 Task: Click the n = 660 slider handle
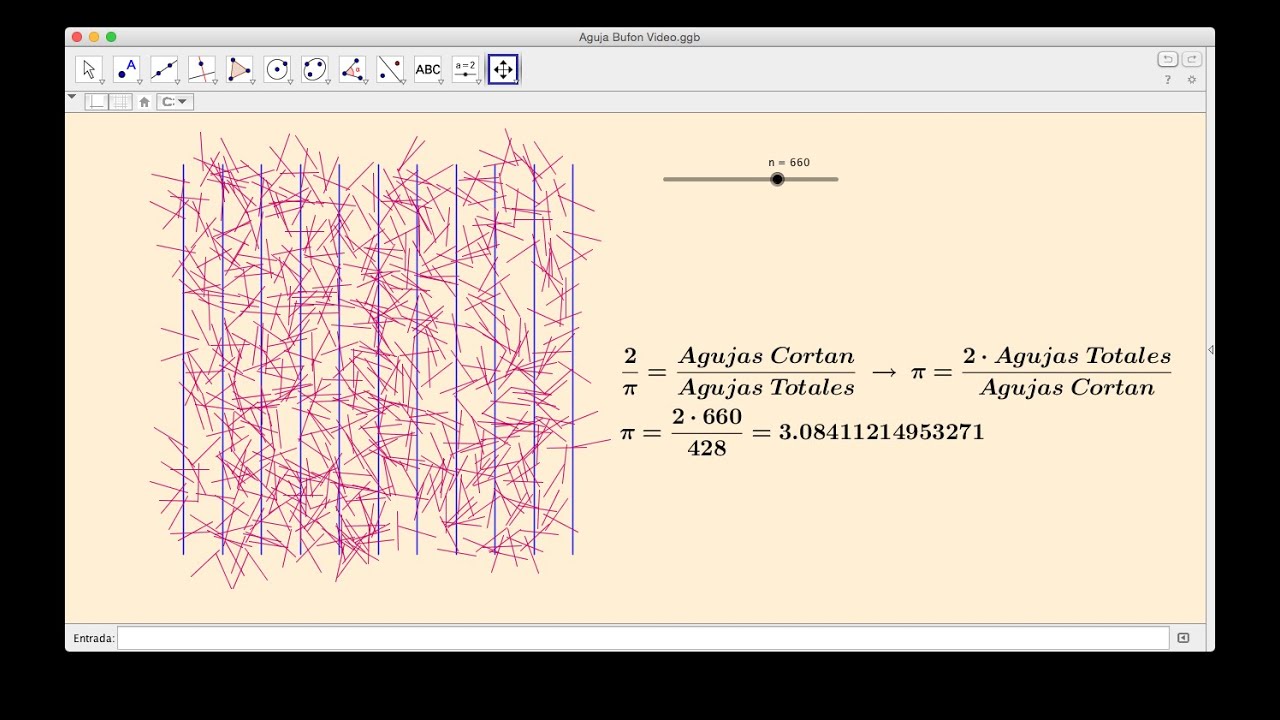777,179
